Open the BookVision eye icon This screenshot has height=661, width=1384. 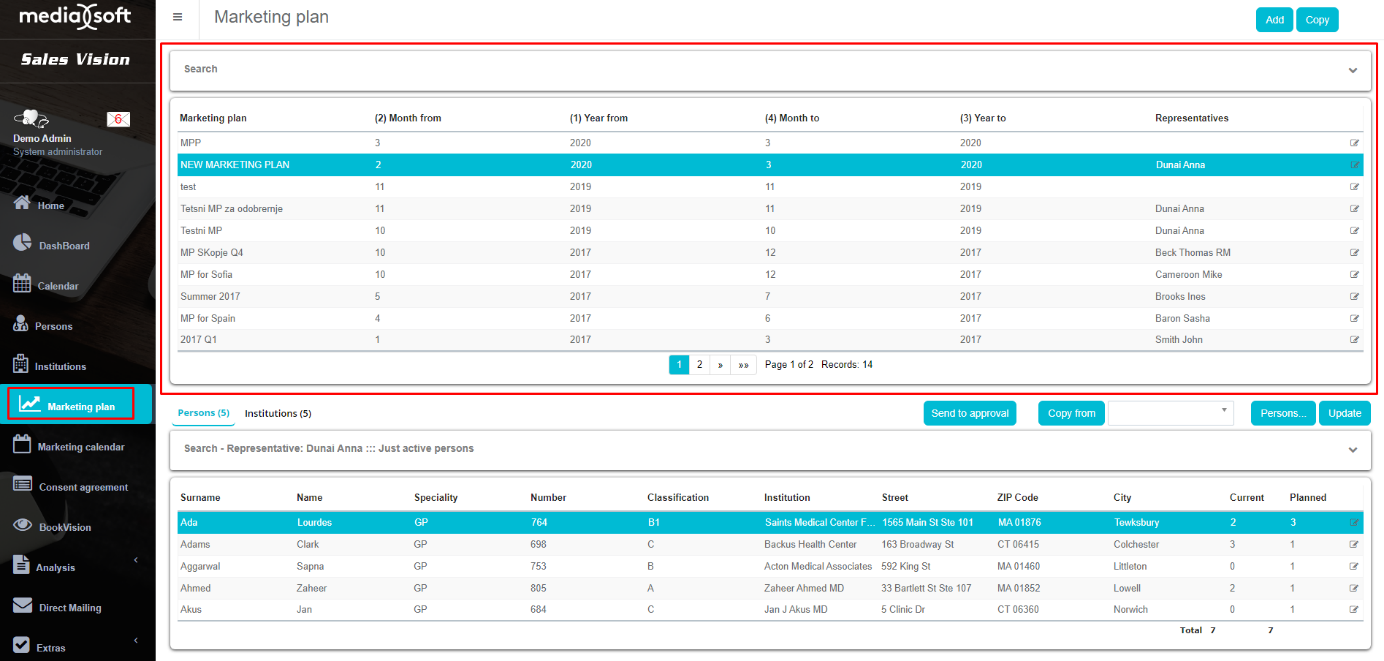coord(22,526)
